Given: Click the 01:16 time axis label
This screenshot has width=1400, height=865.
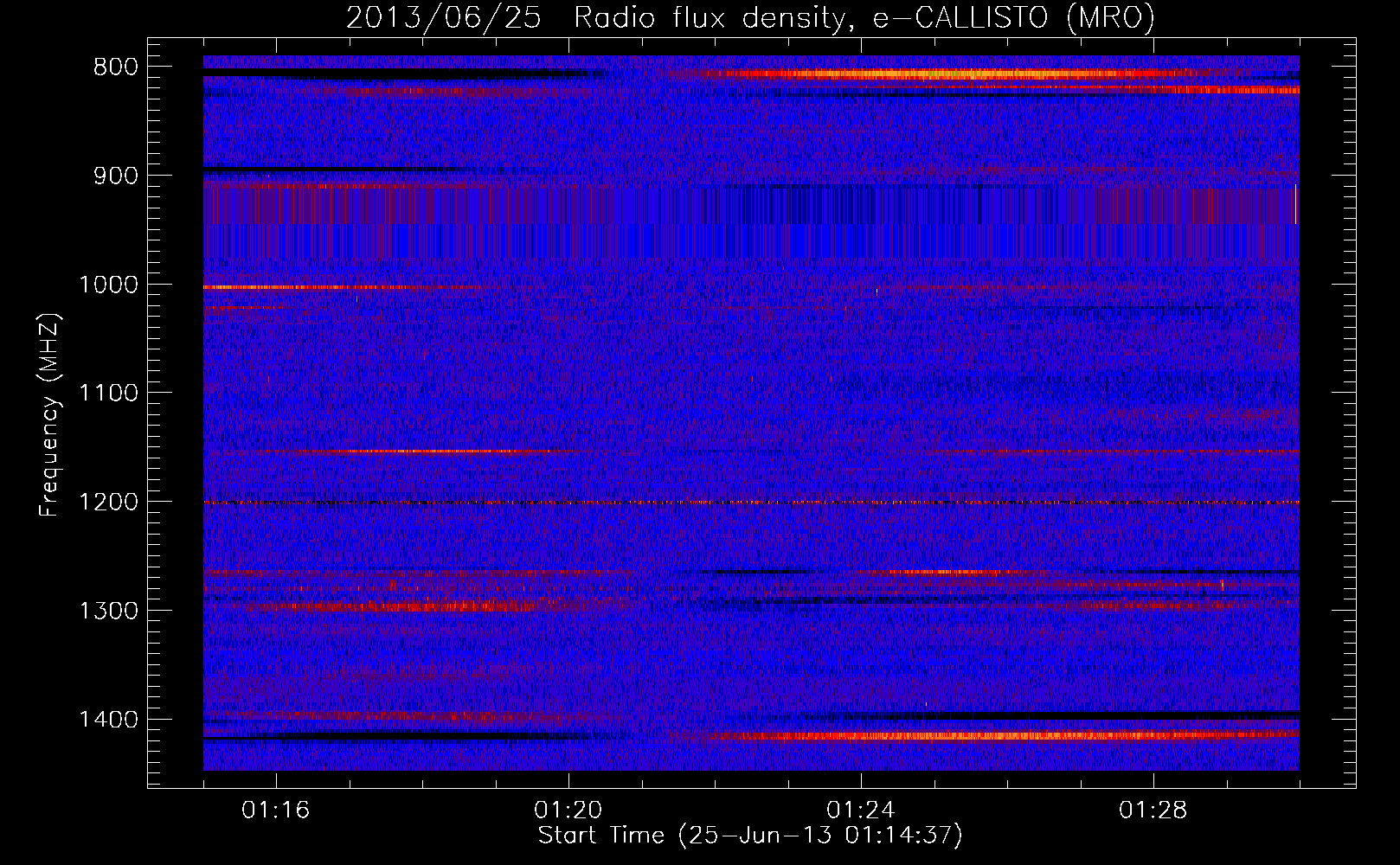Looking at the screenshot, I should (x=276, y=811).
